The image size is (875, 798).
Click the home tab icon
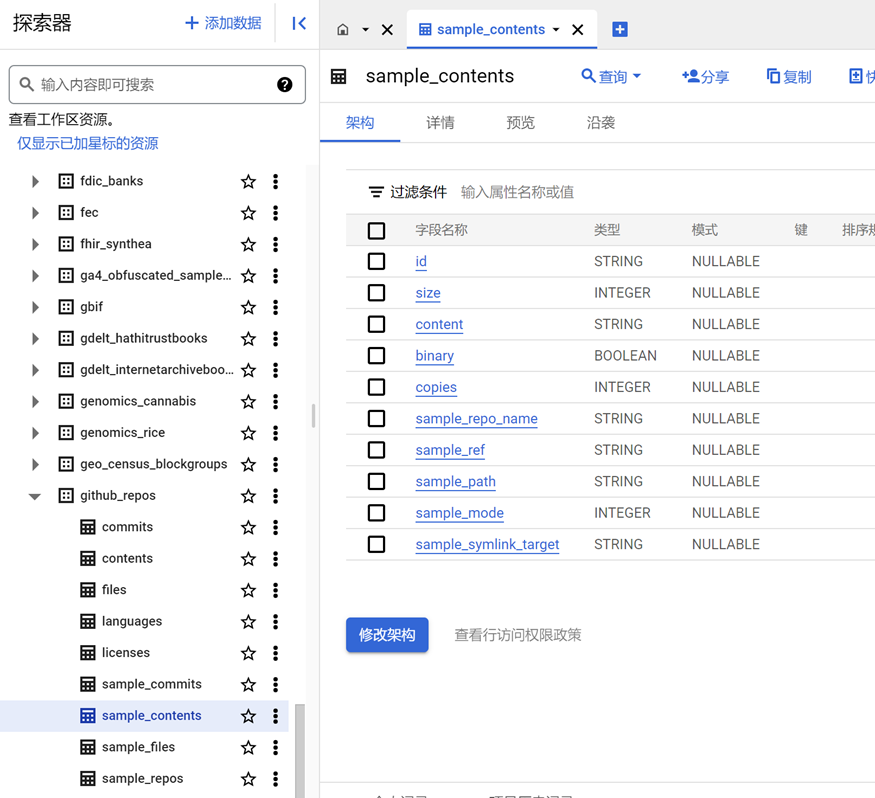tap(343, 30)
